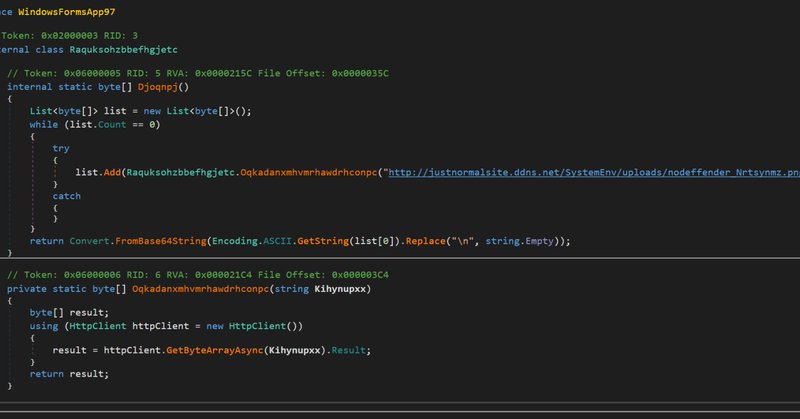Click the Replace method call

(x=426, y=241)
